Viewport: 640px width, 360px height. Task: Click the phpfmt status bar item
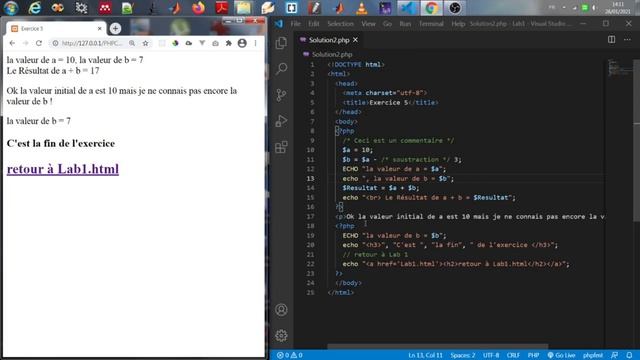(593, 355)
